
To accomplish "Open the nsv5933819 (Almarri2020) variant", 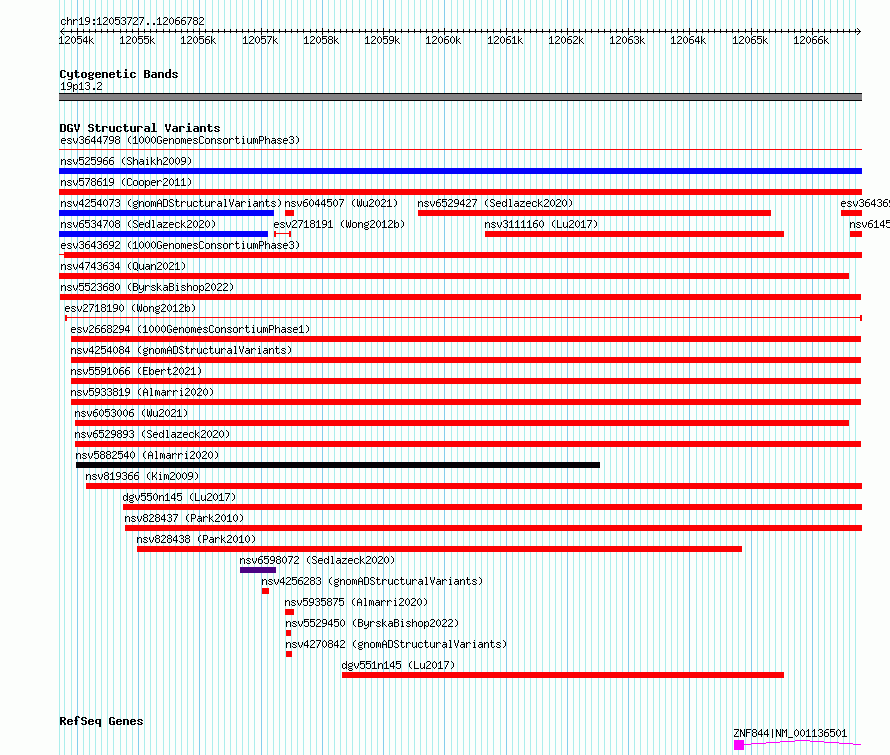I will (142, 392).
